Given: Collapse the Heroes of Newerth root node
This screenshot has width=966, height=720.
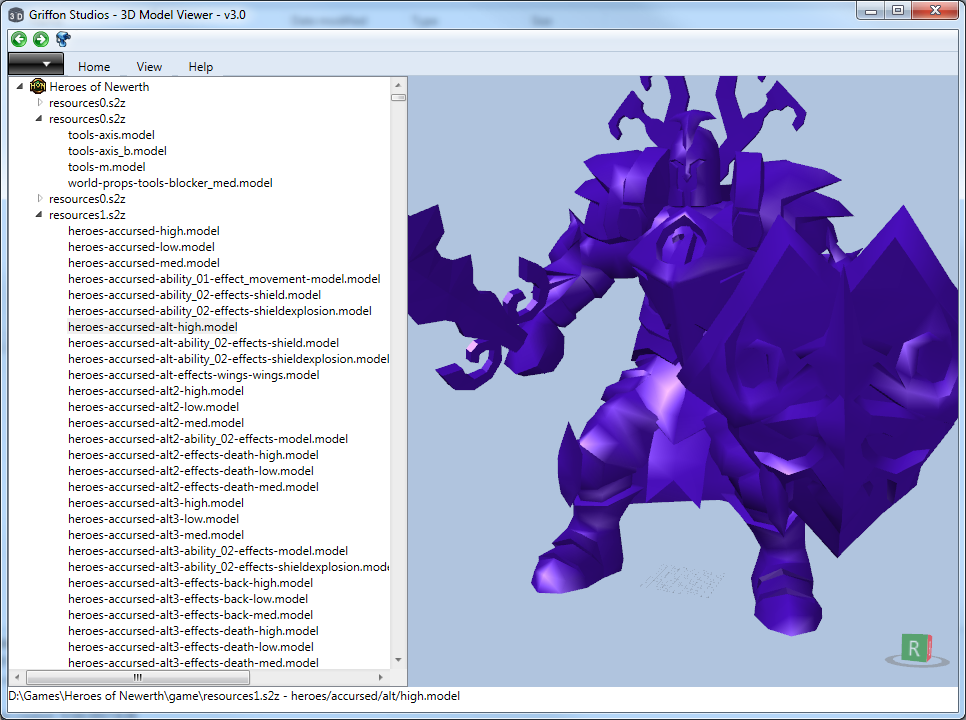Looking at the screenshot, I should (20, 86).
